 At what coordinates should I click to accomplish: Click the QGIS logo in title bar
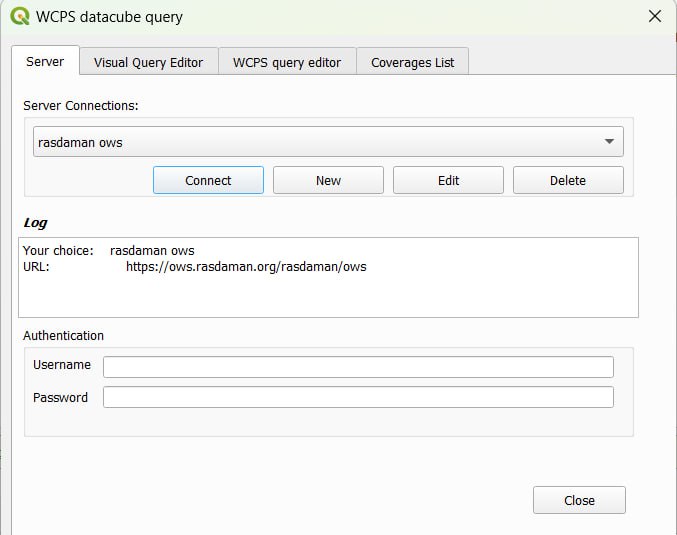click(19, 17)
